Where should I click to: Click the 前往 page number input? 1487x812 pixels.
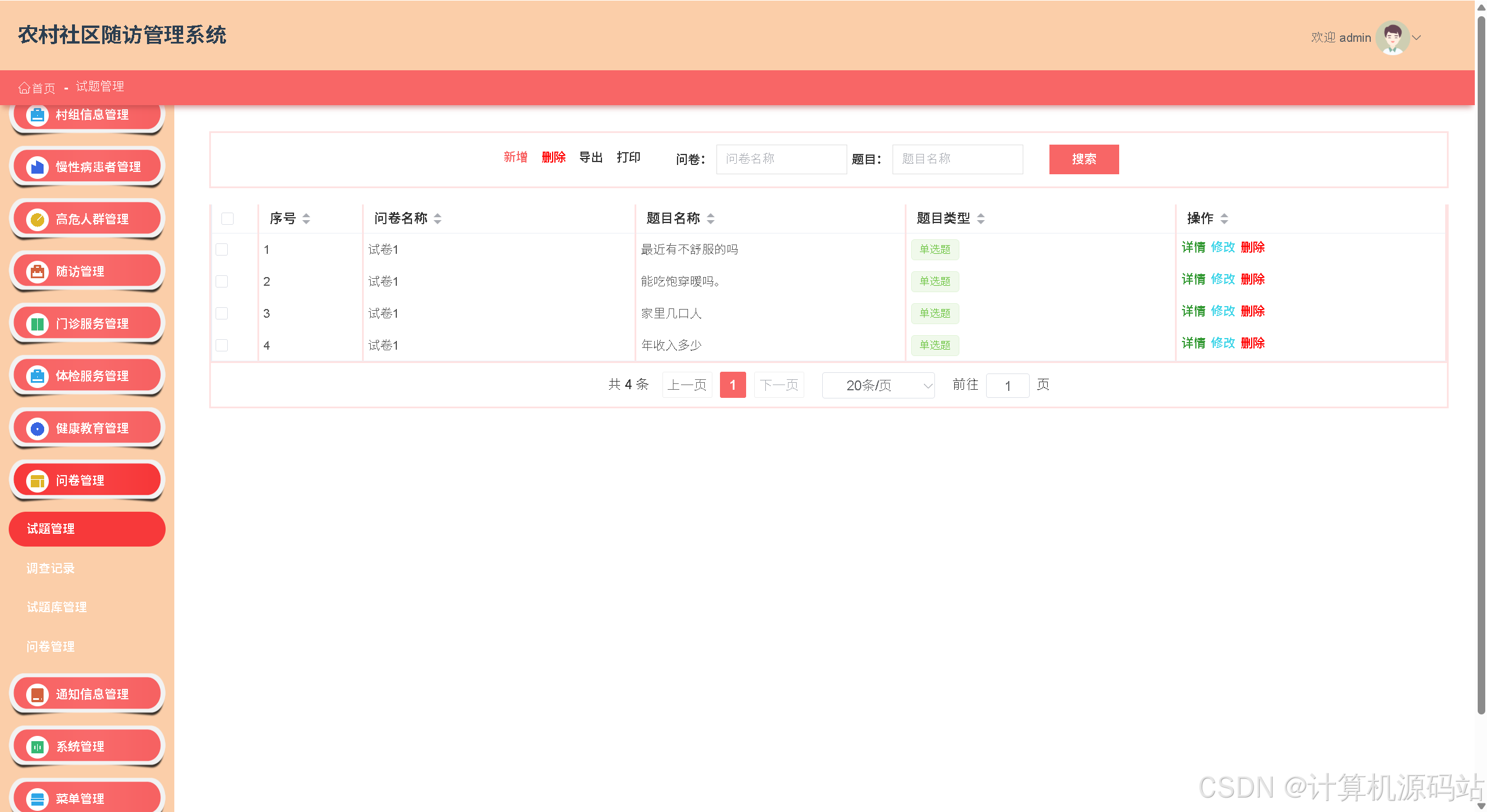click(x=1008, y=386)
